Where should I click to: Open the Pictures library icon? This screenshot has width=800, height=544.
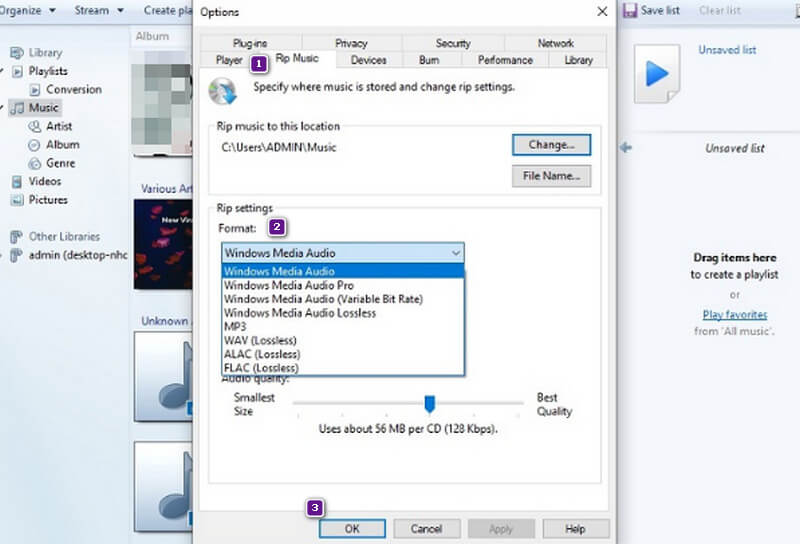[x=17, y=200]
